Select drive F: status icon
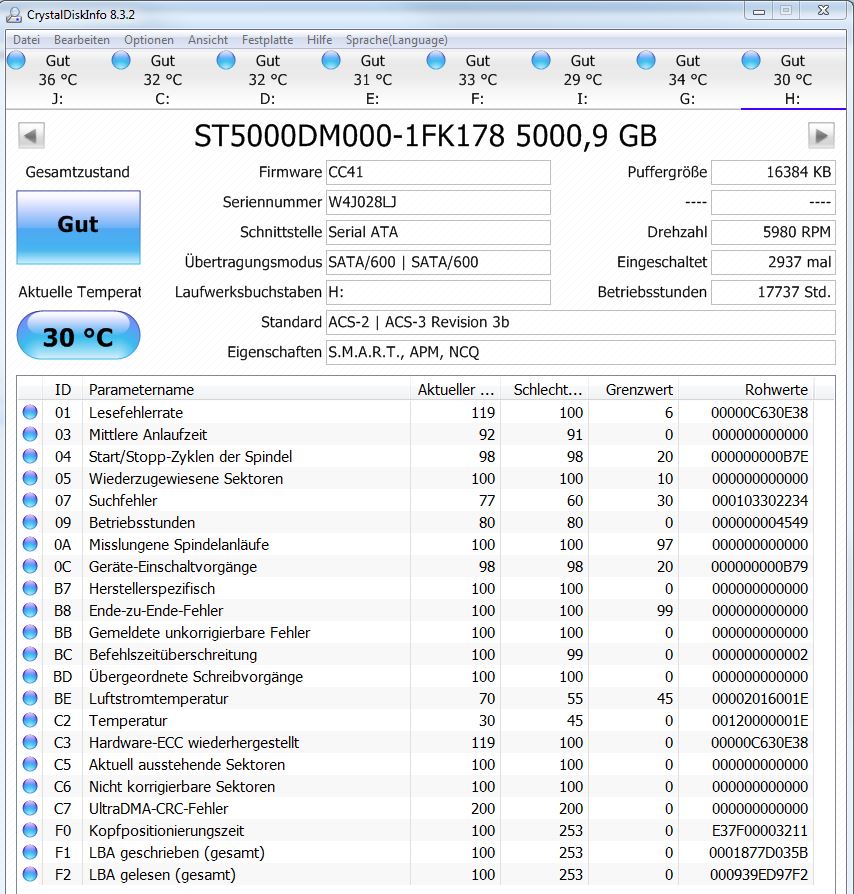Viewport: 854px width, 894px height. click(x=436, y=60)
